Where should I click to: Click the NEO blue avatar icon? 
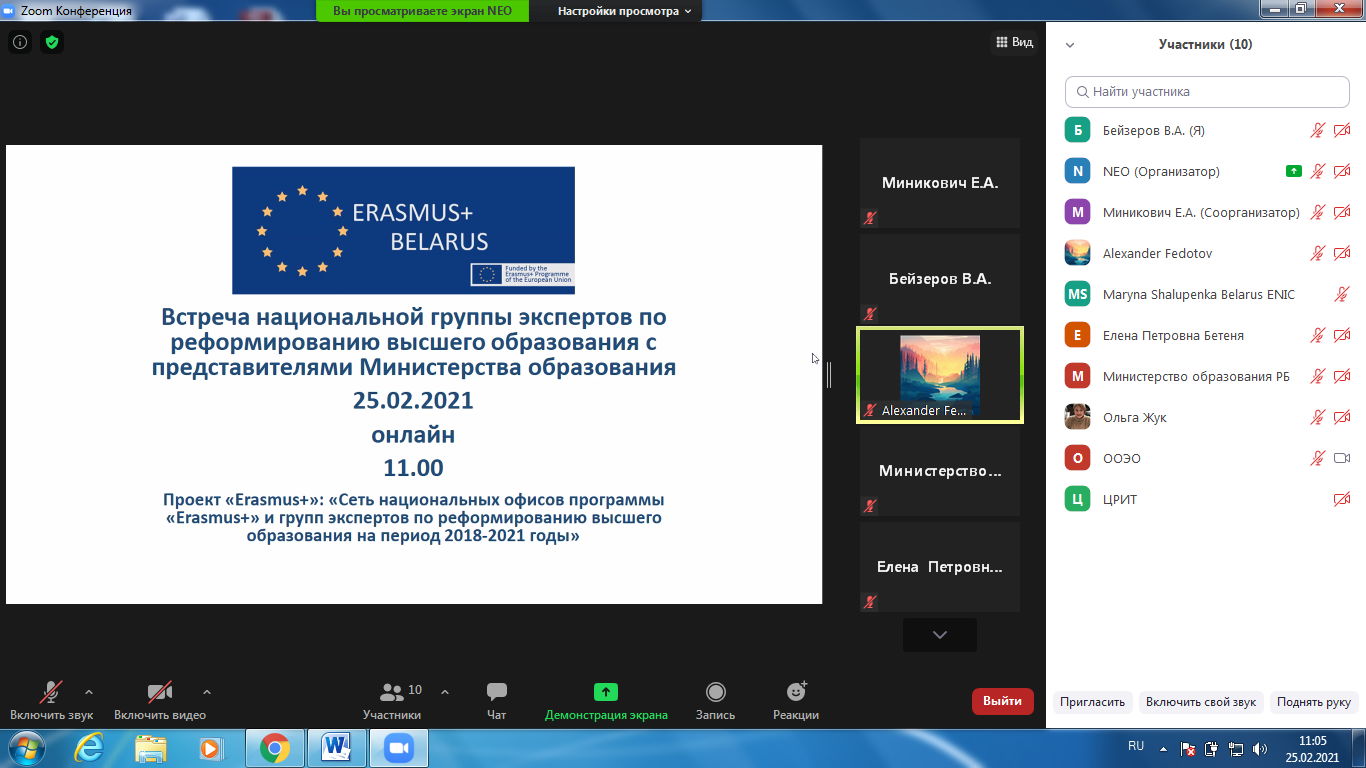point(1077,171)
